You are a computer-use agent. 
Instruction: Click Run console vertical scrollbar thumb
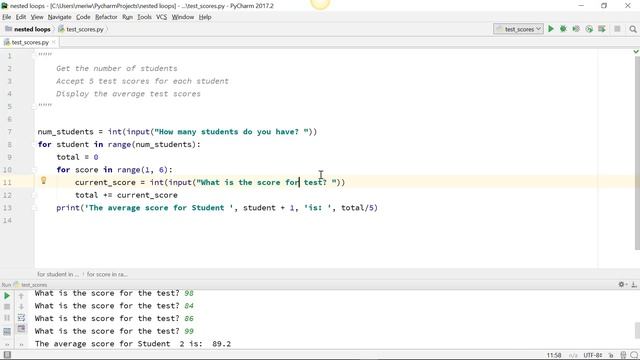tap(637, 331)
